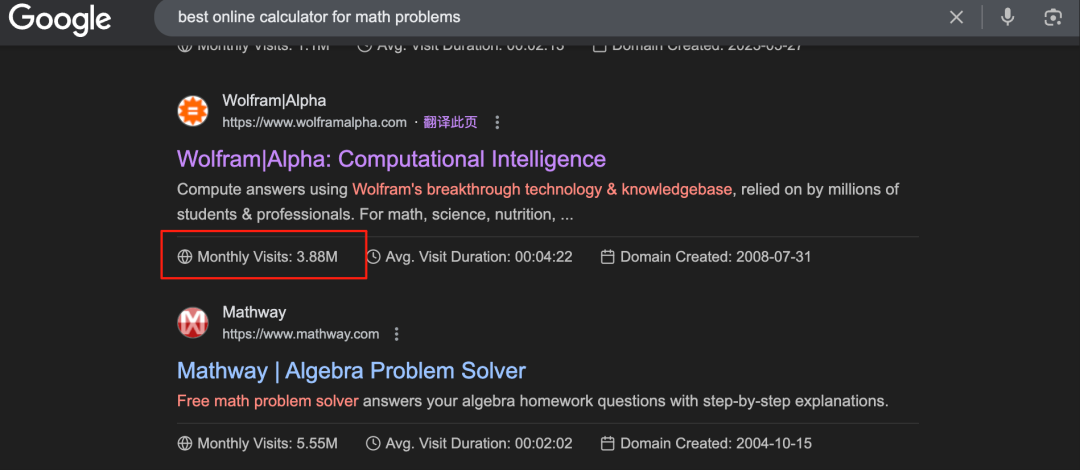Click the Mathway site favicon
This screenshot has height=470, width=1080.
click(x=192, y=322)
